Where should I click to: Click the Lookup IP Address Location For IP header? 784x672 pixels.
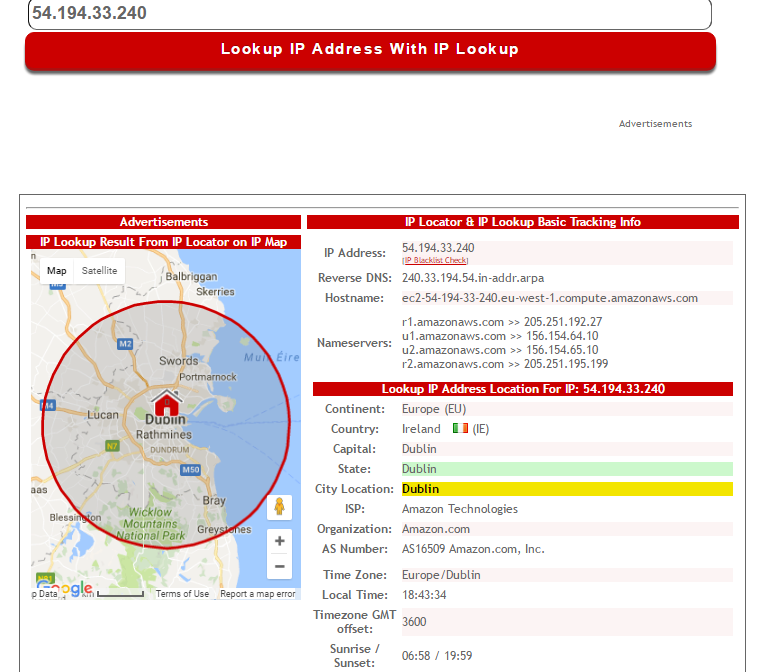click(522, 389)
